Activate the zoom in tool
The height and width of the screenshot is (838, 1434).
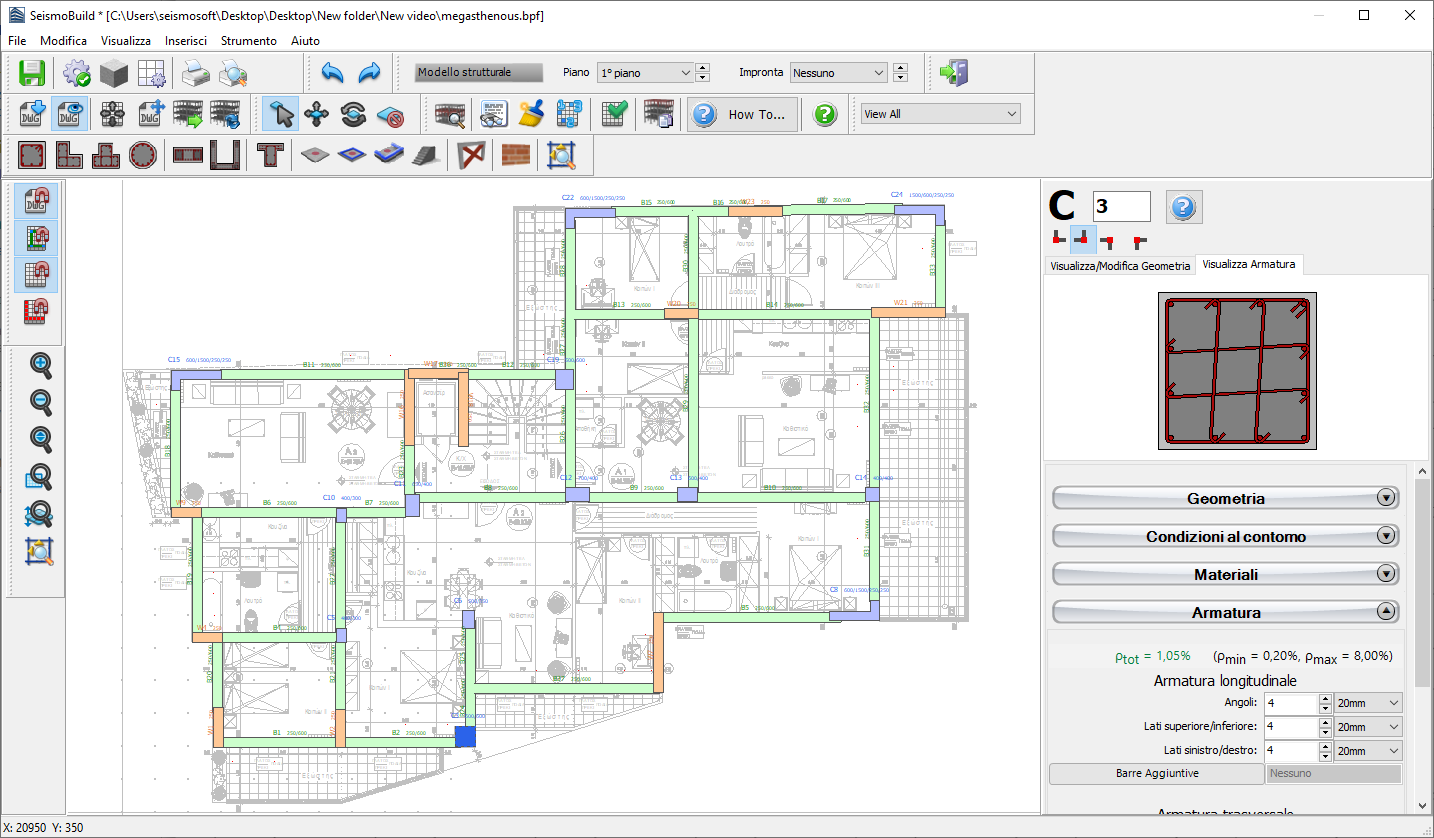click(x=41, y=366)
